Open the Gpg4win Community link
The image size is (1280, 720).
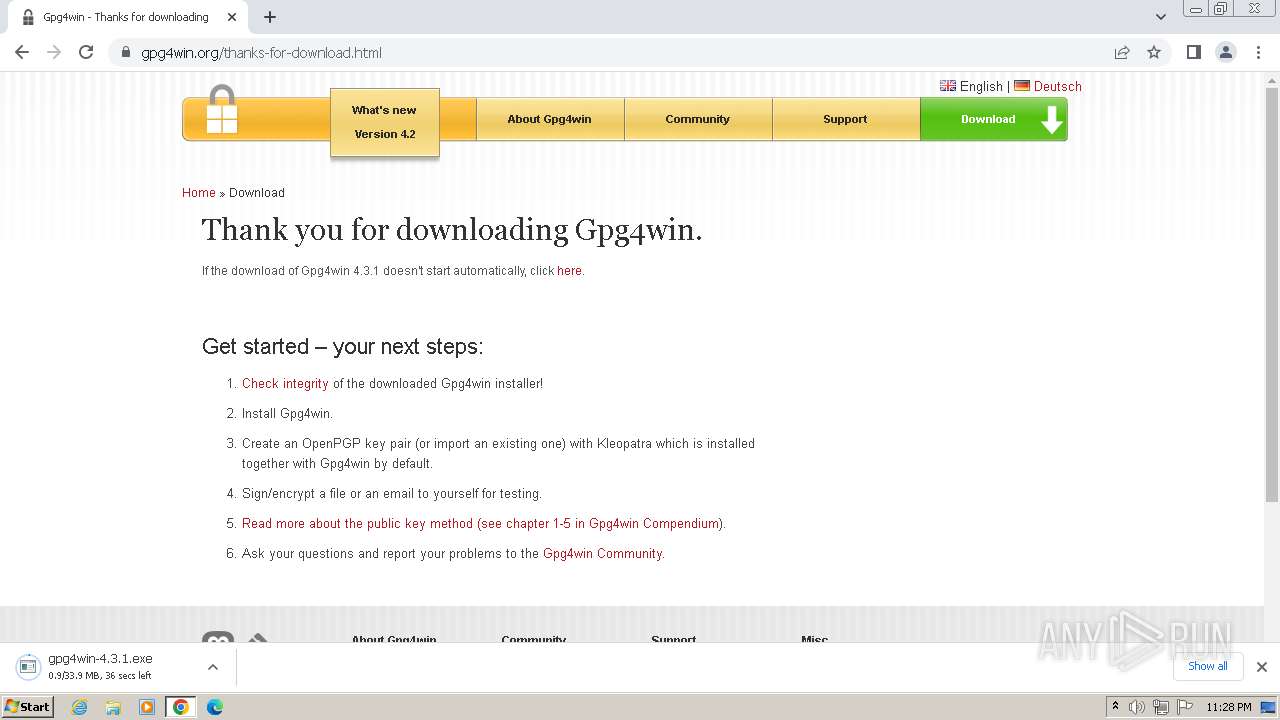click(x=602, y=554)
